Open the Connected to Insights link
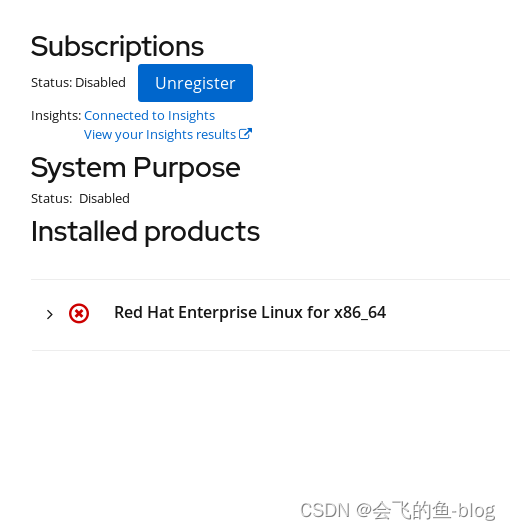This screenshot has height=530, width=510. point(149,116)
